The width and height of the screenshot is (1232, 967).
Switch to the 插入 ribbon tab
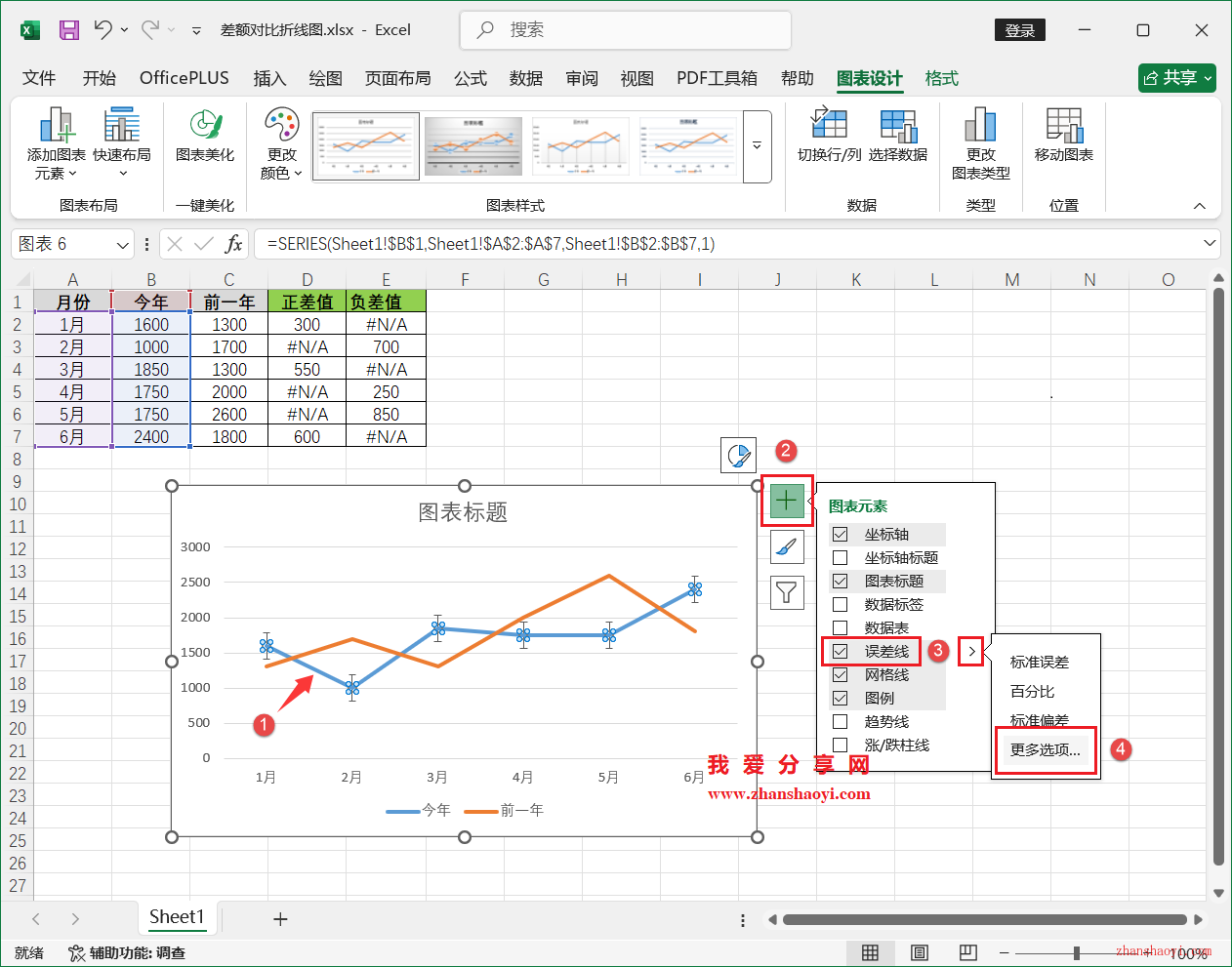pos(269,78)
